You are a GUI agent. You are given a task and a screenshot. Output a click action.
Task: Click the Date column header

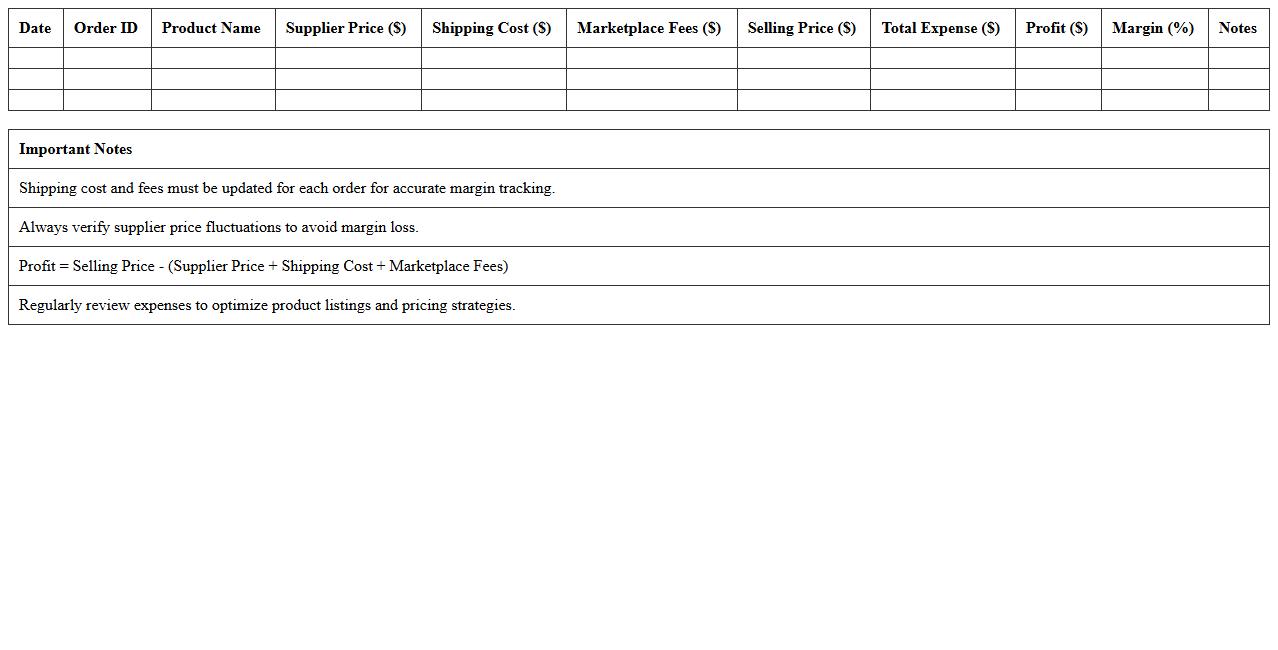point(35,28)
